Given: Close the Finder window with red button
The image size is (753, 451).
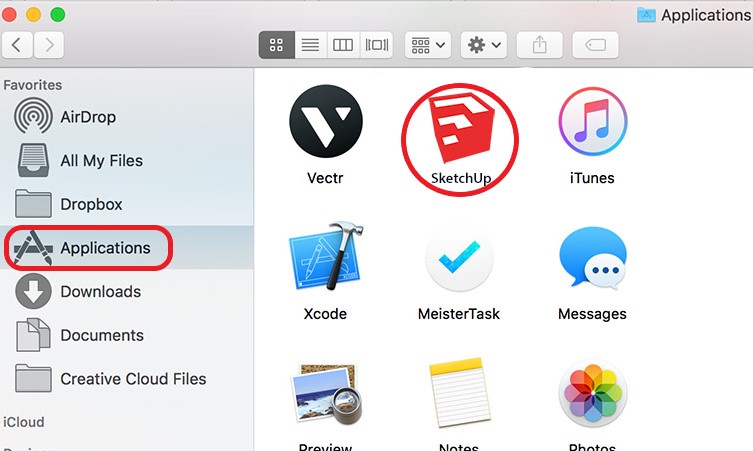Looking at the screenshot, I should (9, 14).
